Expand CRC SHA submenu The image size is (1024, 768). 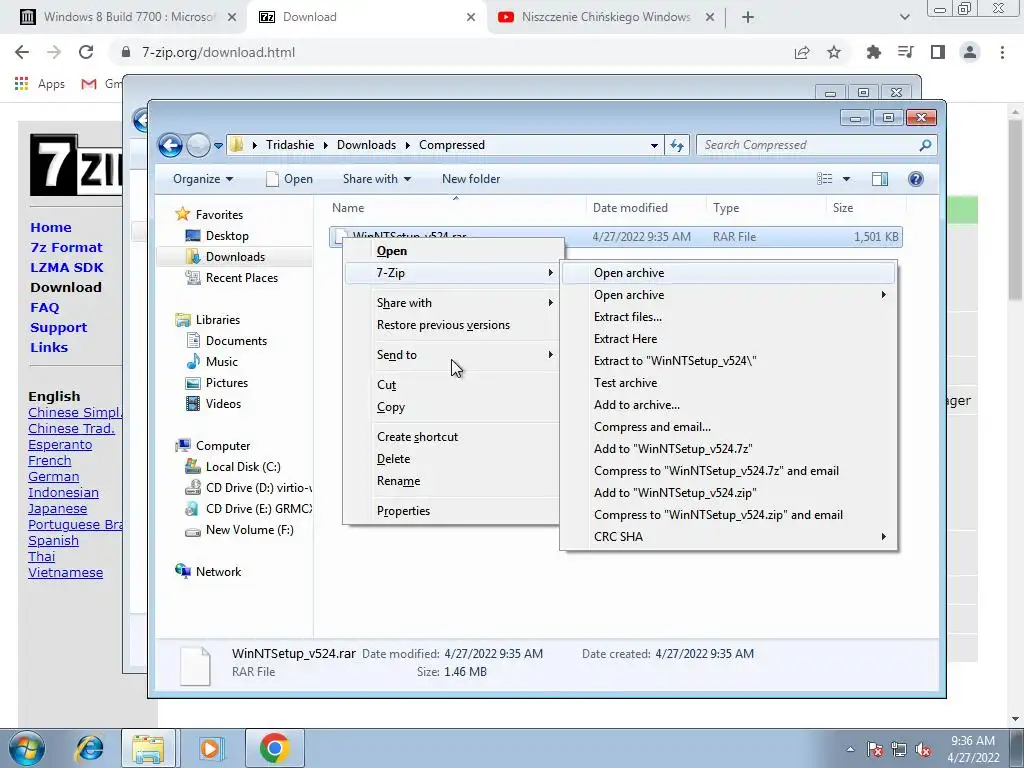click(728, 537)
